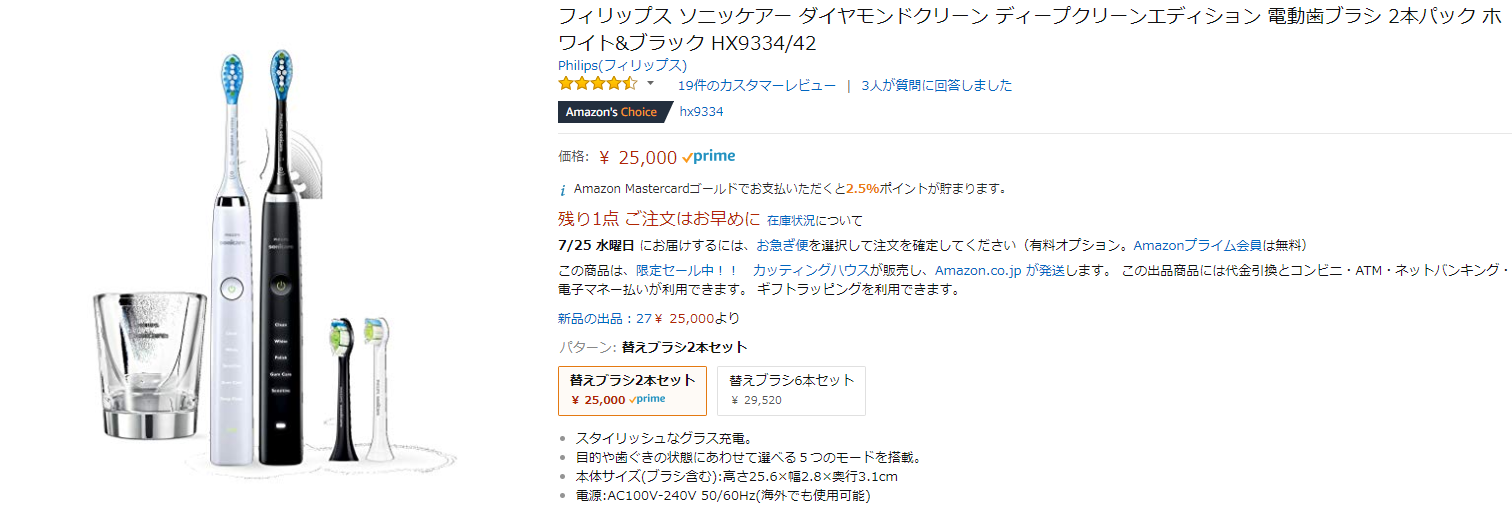Click the ¥25,000 price next to 価格
The height and width of the screenshot is (507, 1512).
[638, 156]
